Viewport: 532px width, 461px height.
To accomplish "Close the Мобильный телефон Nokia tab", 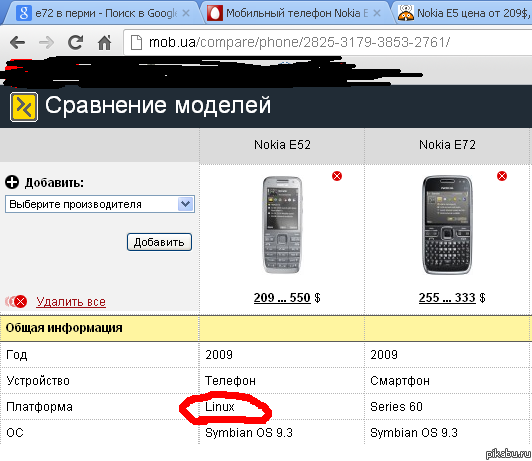I will 377,13.
